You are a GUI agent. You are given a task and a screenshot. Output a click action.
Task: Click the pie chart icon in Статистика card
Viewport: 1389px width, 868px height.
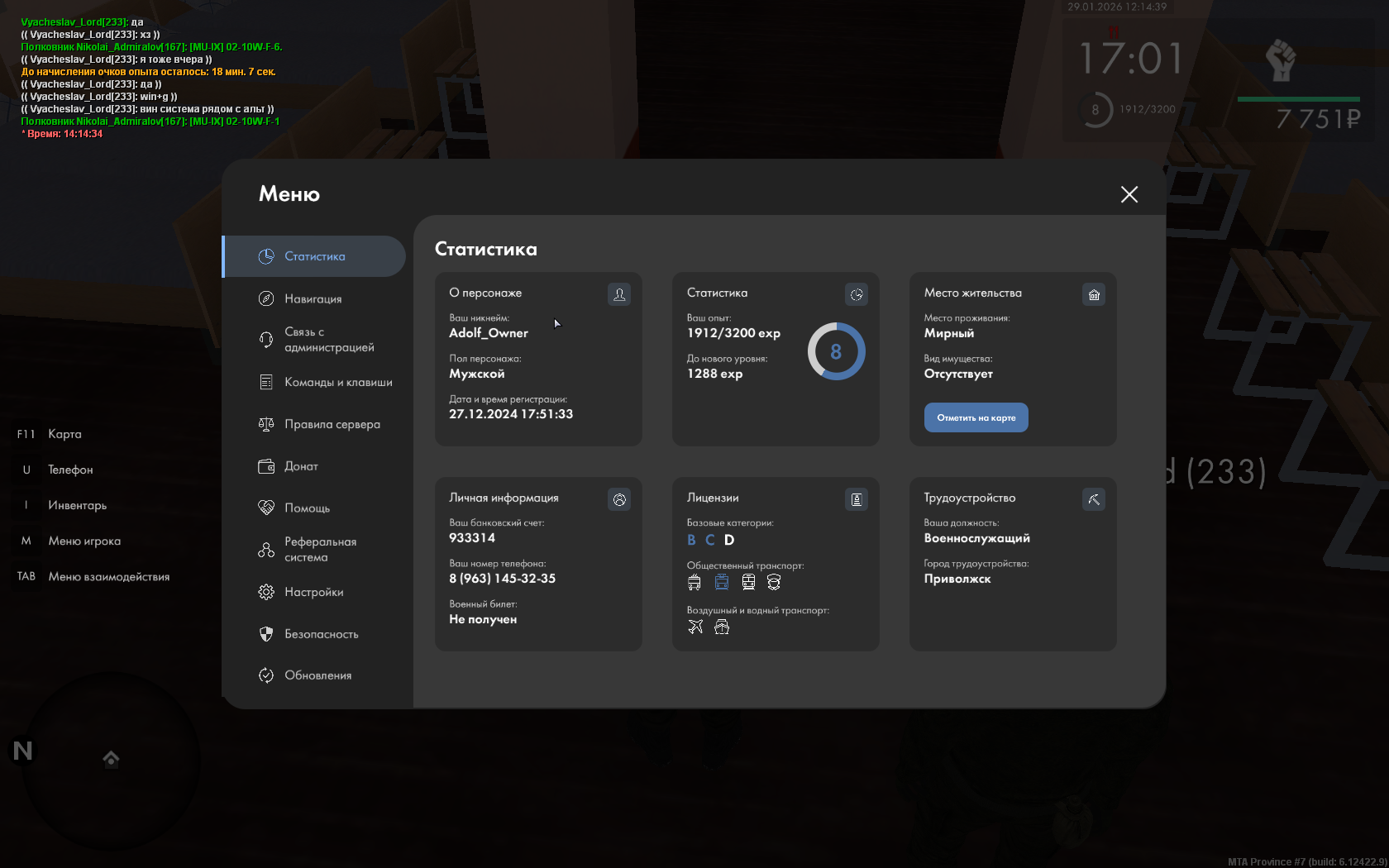tap(856, 294)
